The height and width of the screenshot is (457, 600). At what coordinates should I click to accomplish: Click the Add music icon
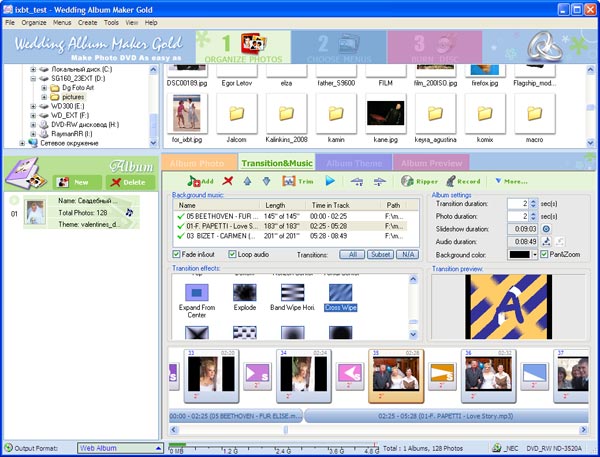pos(200,181)
